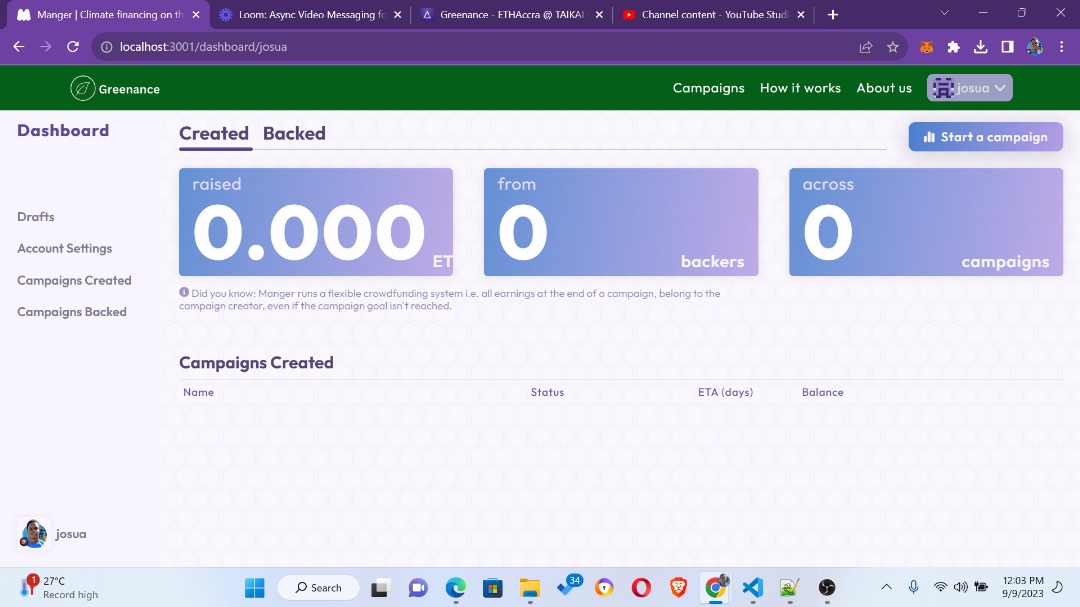
Task: Open File Explorer from the taskbar
Action: tap(530, 588)
